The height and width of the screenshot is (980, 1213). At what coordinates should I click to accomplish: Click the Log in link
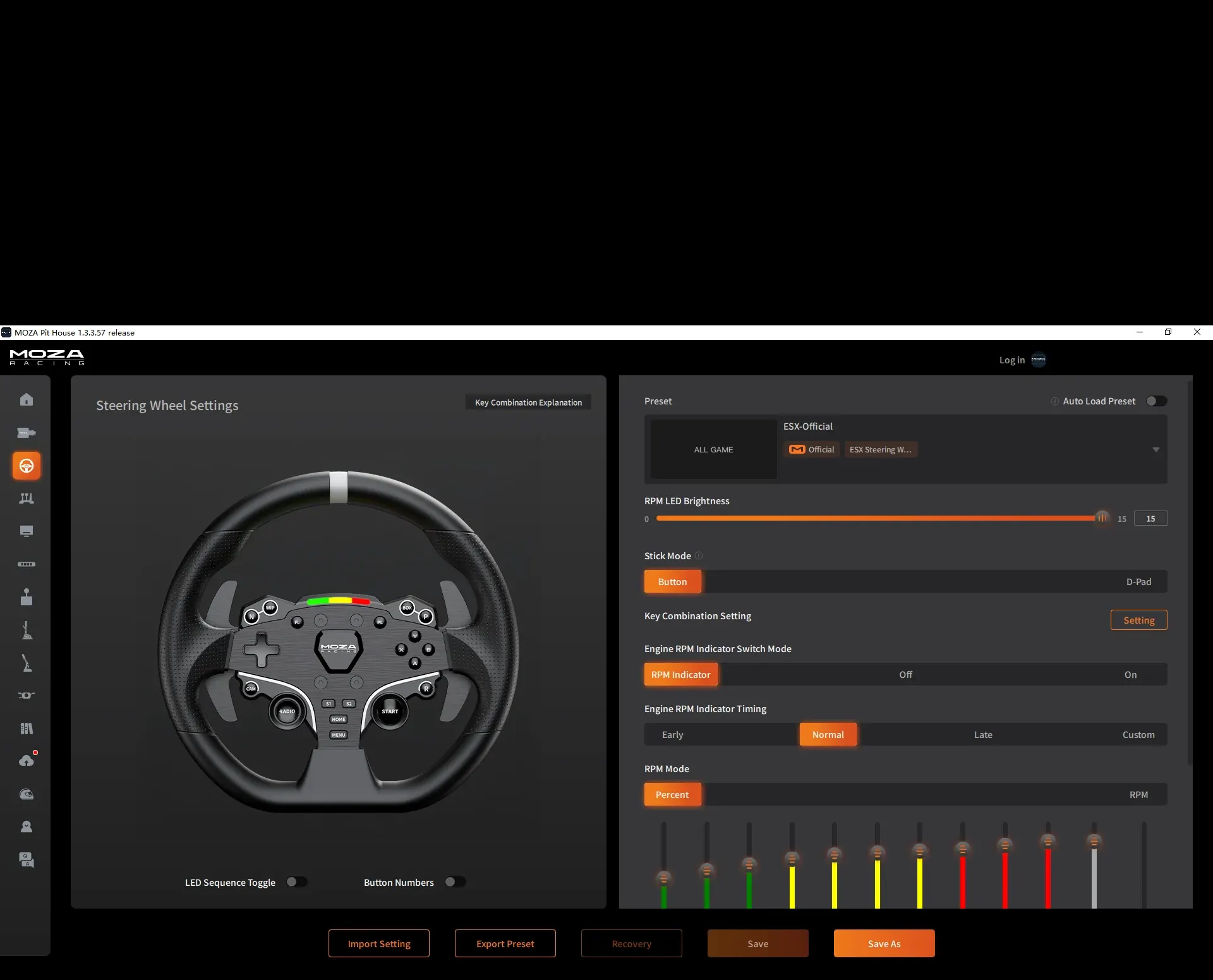pos(1011,360)
